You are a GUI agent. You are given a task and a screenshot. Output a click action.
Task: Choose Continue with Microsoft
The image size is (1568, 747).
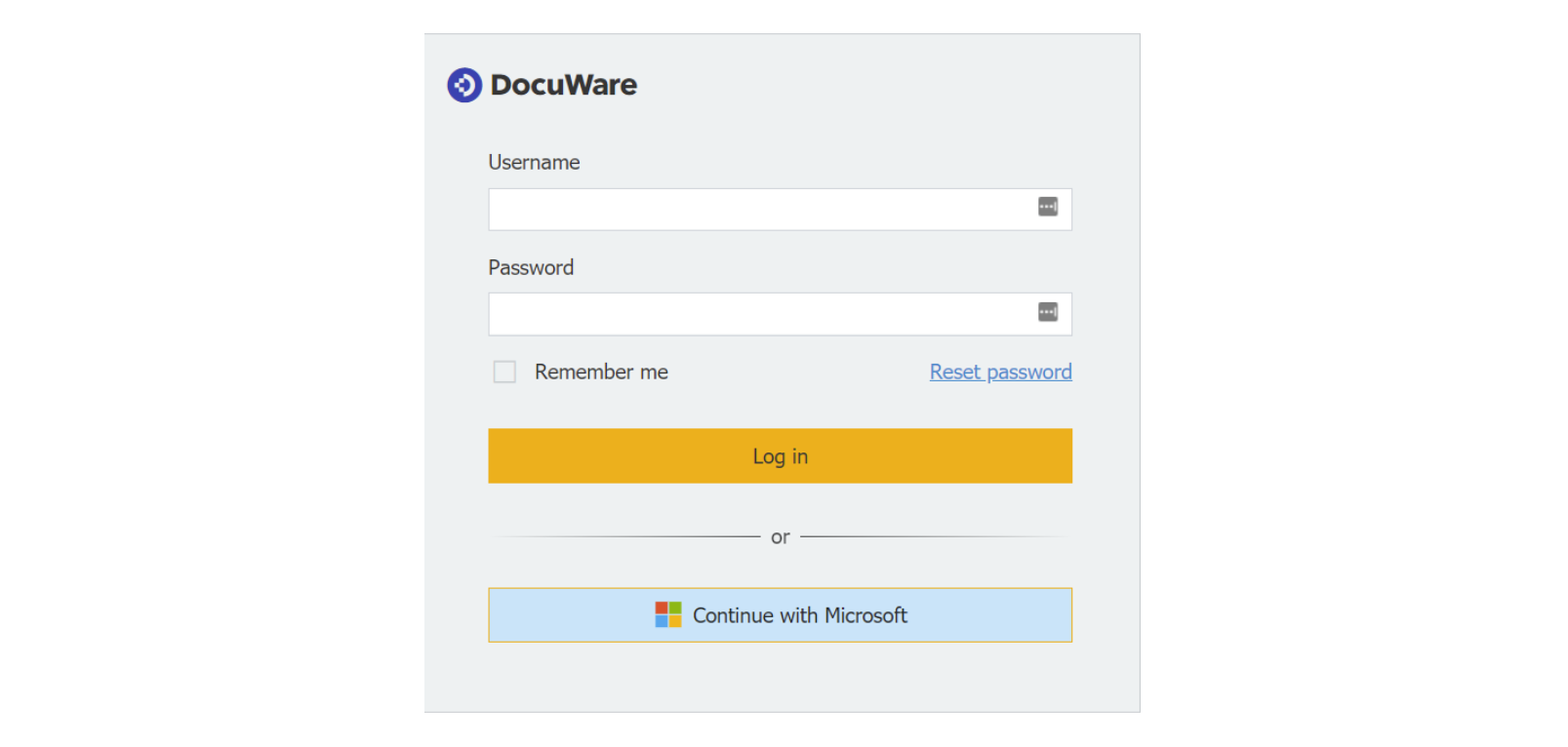[x=780, y=614]
